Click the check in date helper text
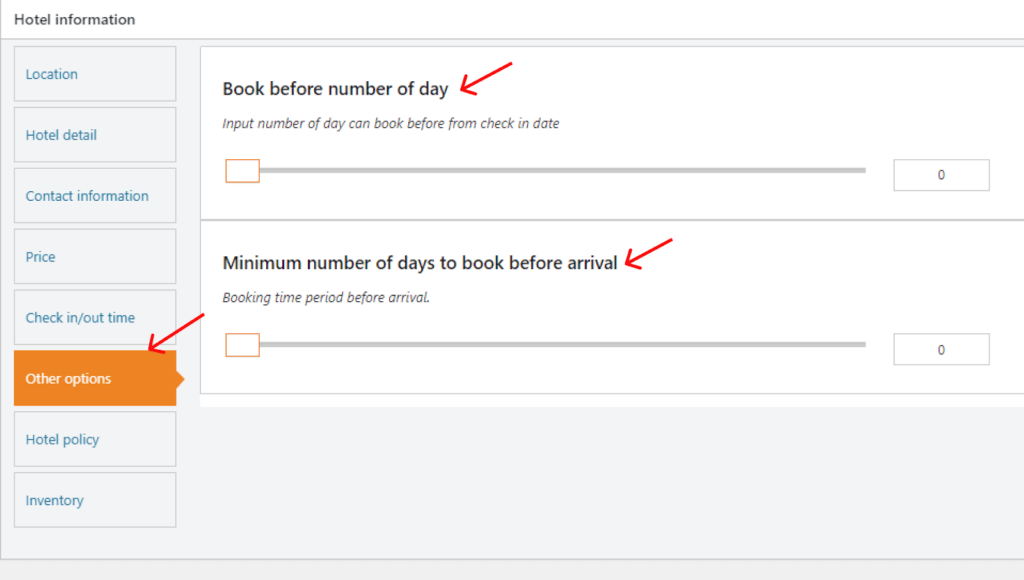1024x580 pixels. [390, 123]
